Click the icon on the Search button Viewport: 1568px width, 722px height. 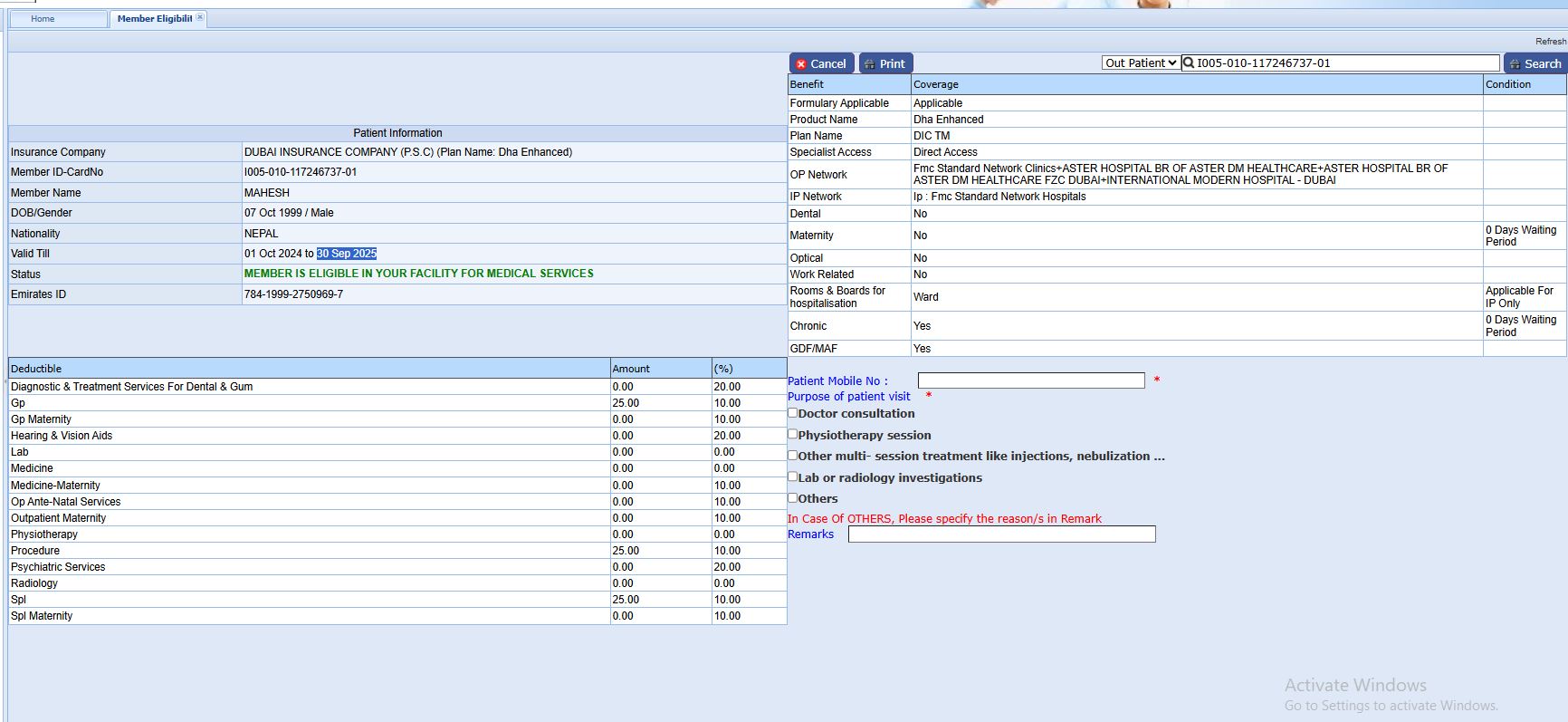pyautogui.click(x=1514, y=64)
